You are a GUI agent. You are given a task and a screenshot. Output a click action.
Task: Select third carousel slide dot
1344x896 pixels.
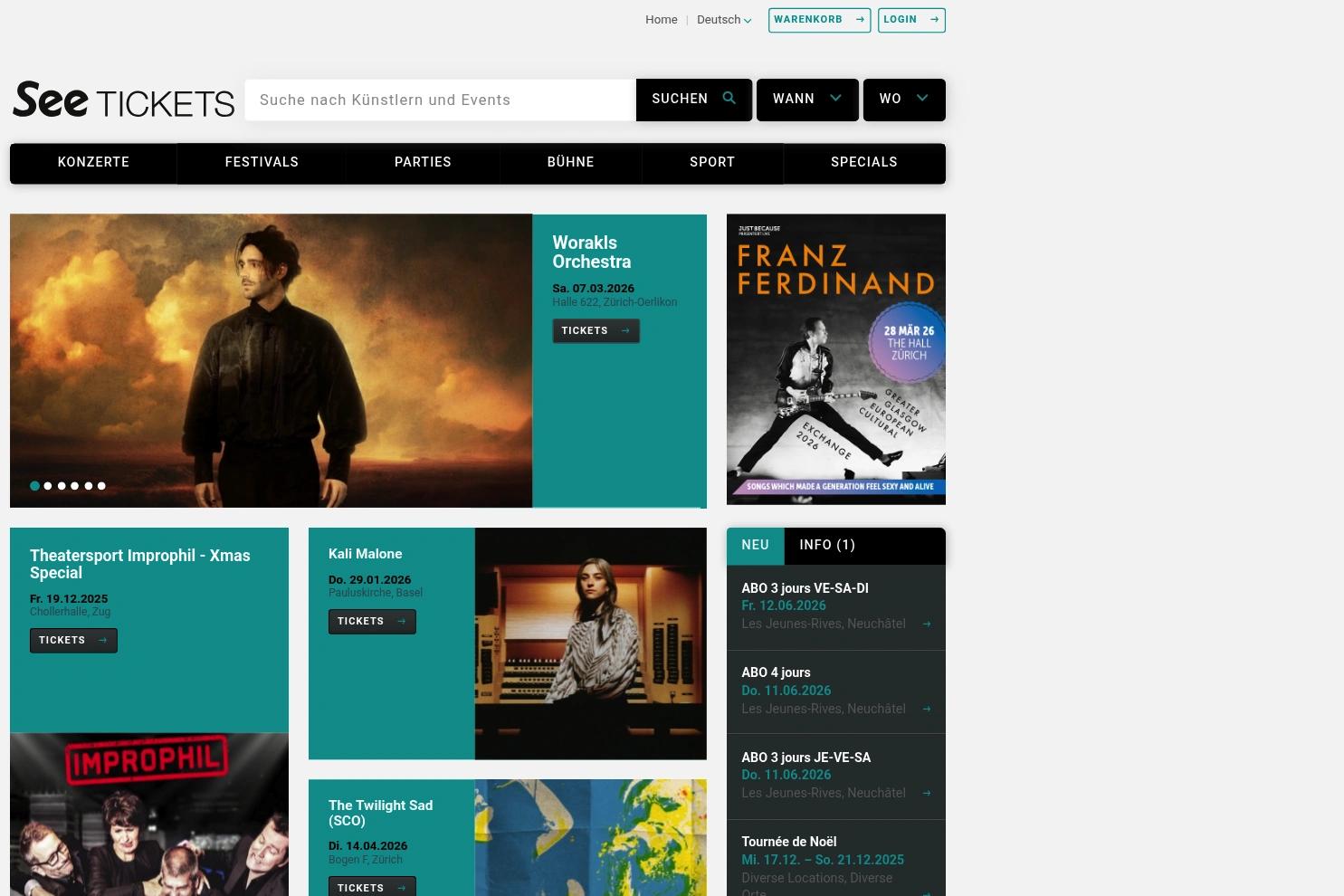point(62,486)
